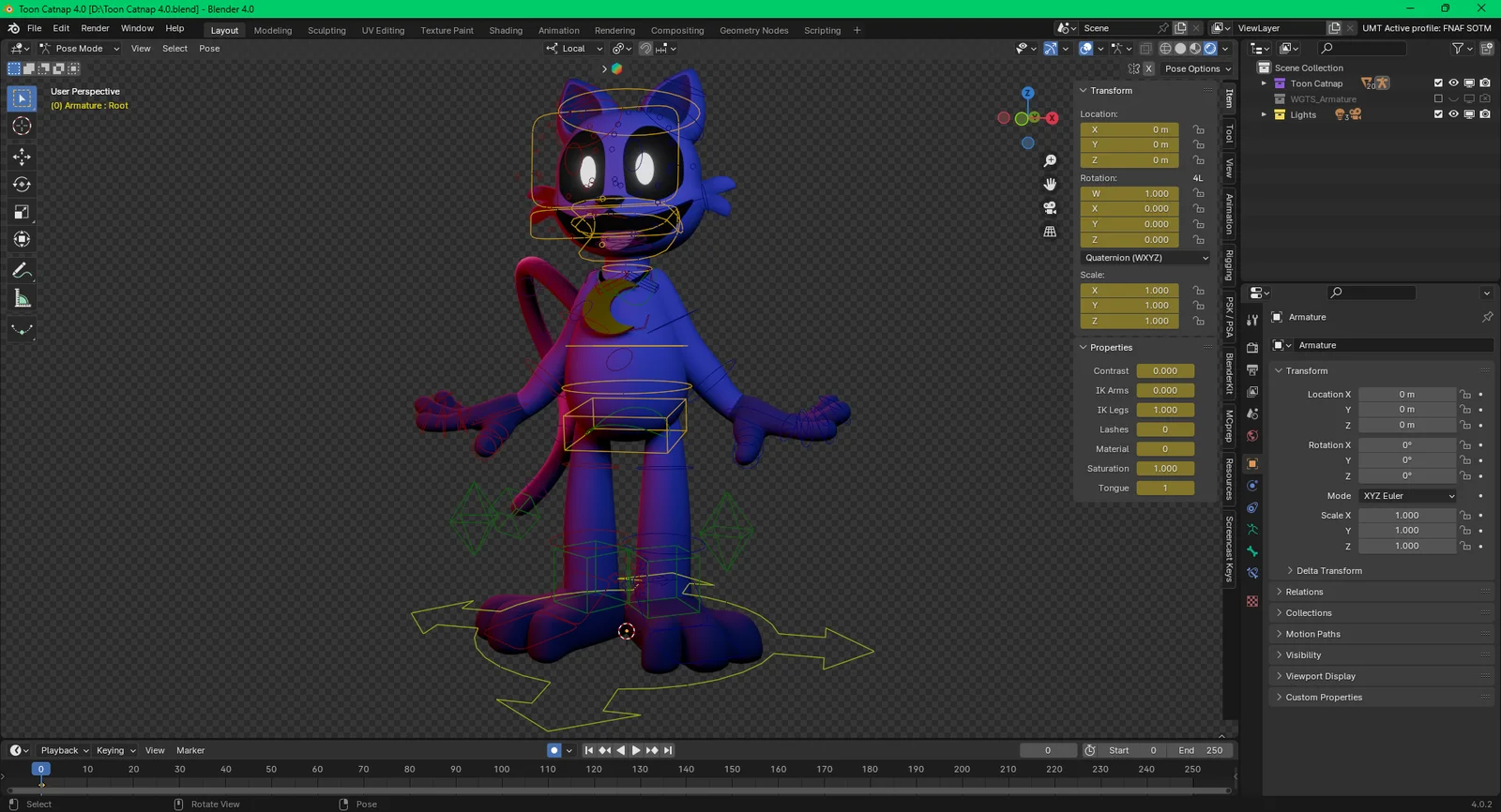The width and height of the screenshot is (1501, 812).
Task: Open the Render menu
Action: pyautogui.click(x=95, y=28)
